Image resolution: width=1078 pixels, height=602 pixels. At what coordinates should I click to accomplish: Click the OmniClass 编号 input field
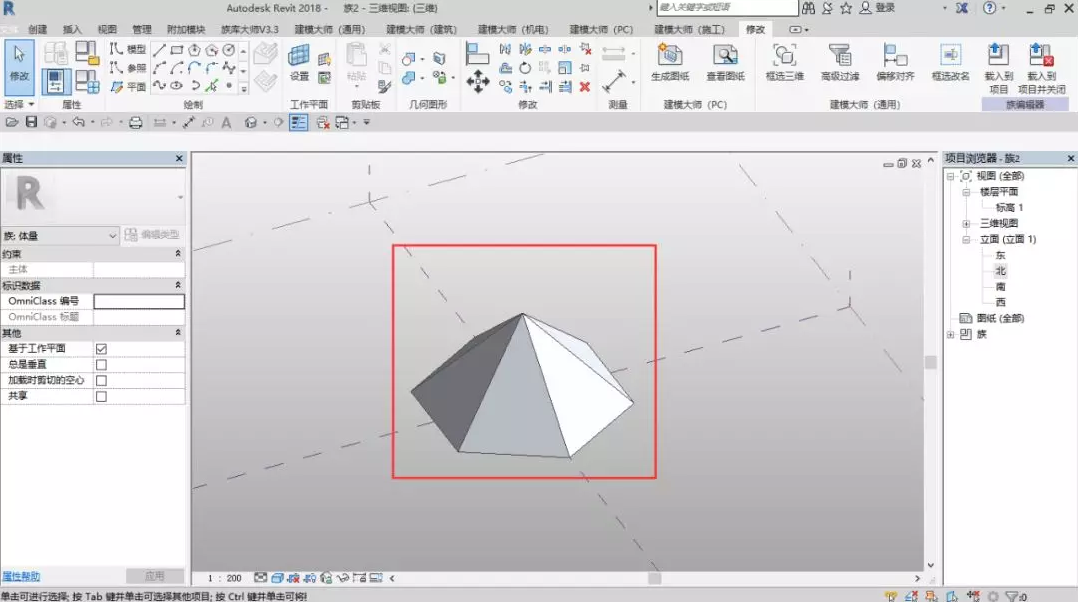(x=139, y=301)
